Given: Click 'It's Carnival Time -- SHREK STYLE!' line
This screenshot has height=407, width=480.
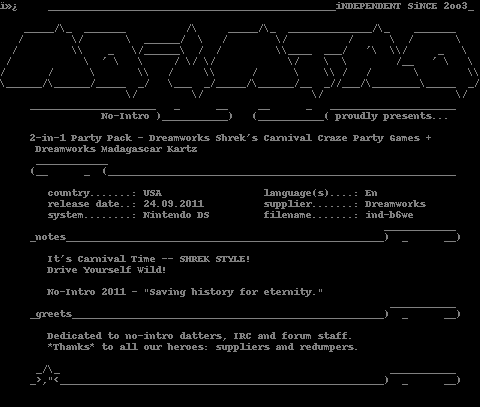Looking at the screenshot, I should tap(148, 259).
